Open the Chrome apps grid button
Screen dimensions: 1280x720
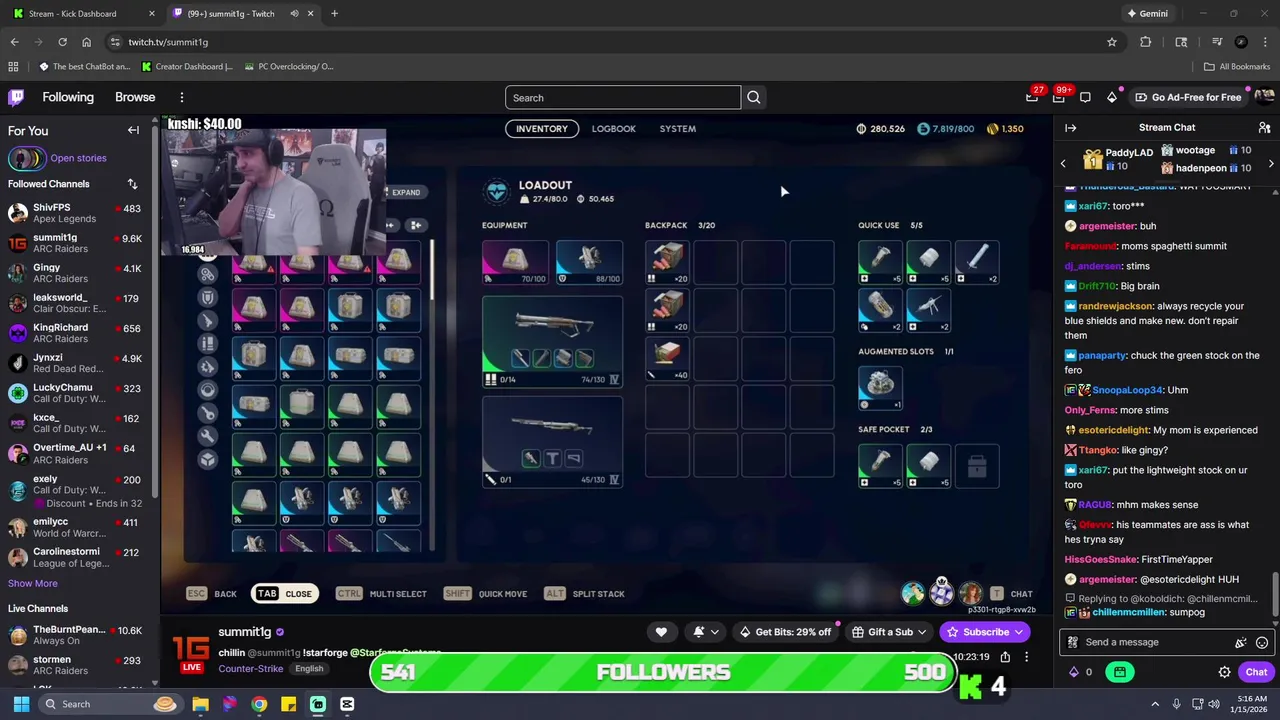(13, 67)
